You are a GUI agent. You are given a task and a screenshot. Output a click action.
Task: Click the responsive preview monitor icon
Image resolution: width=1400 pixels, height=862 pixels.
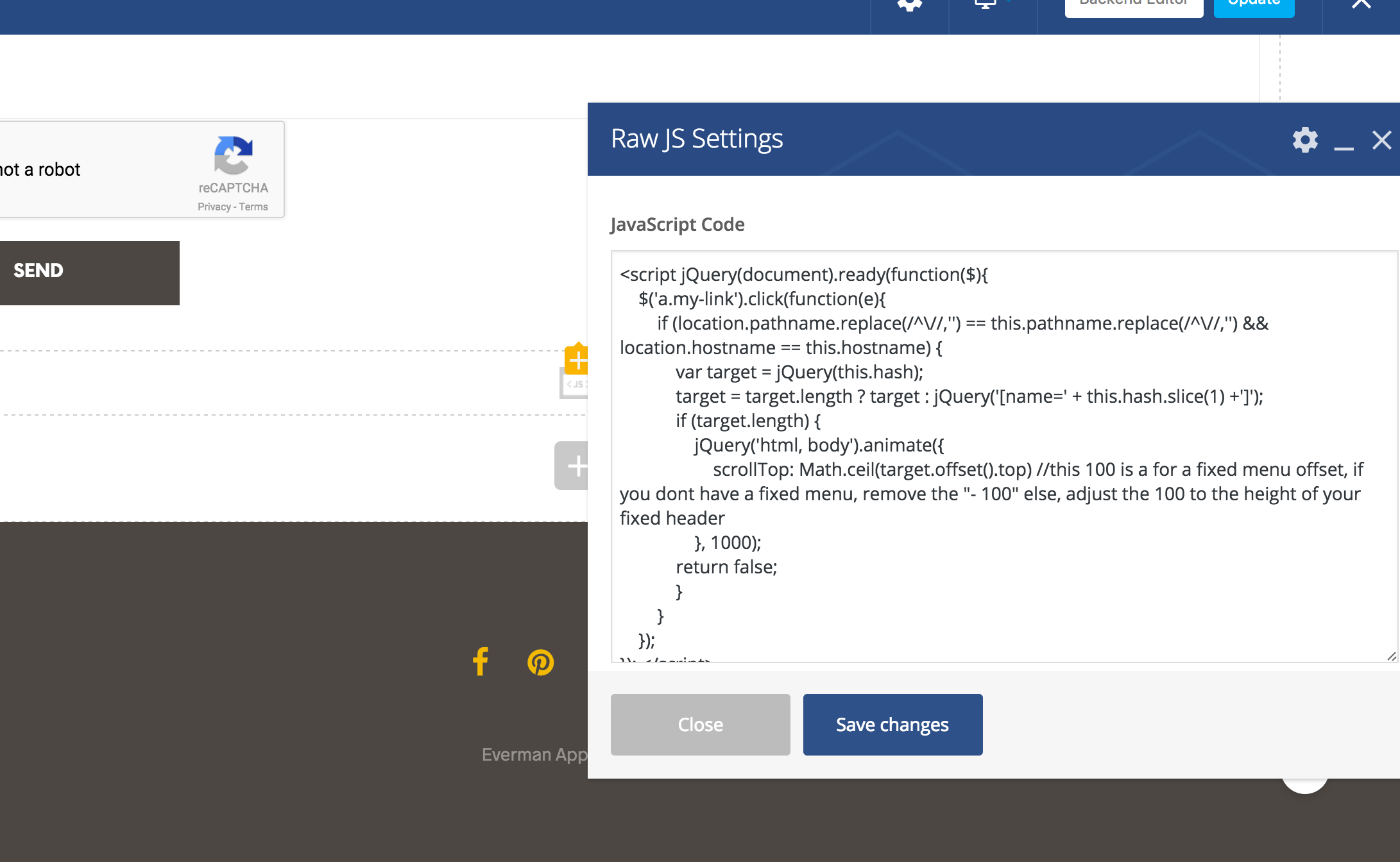[984, 5]
